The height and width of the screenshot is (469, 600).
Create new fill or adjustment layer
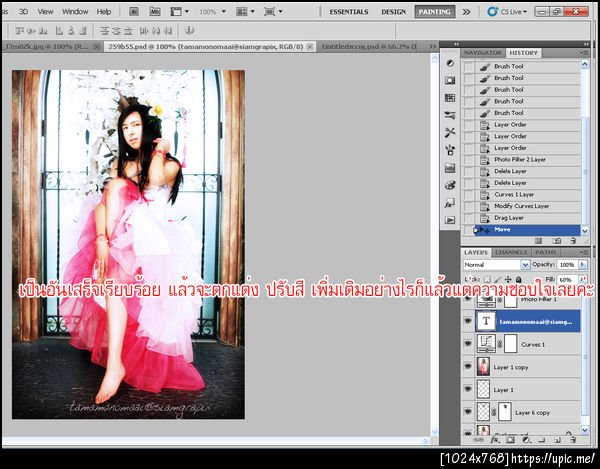point(527,440)
